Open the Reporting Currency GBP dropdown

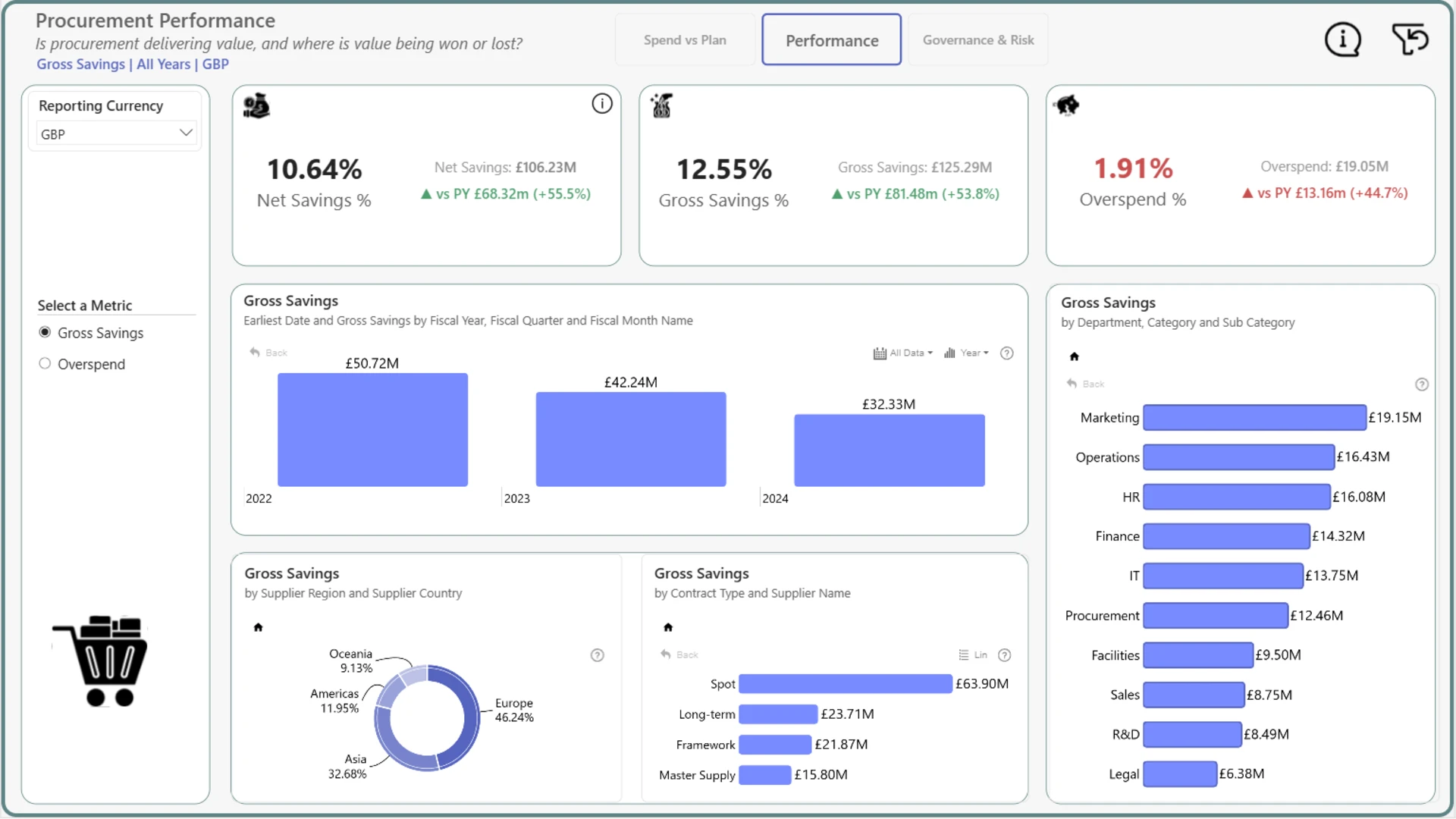pos(116,133)
